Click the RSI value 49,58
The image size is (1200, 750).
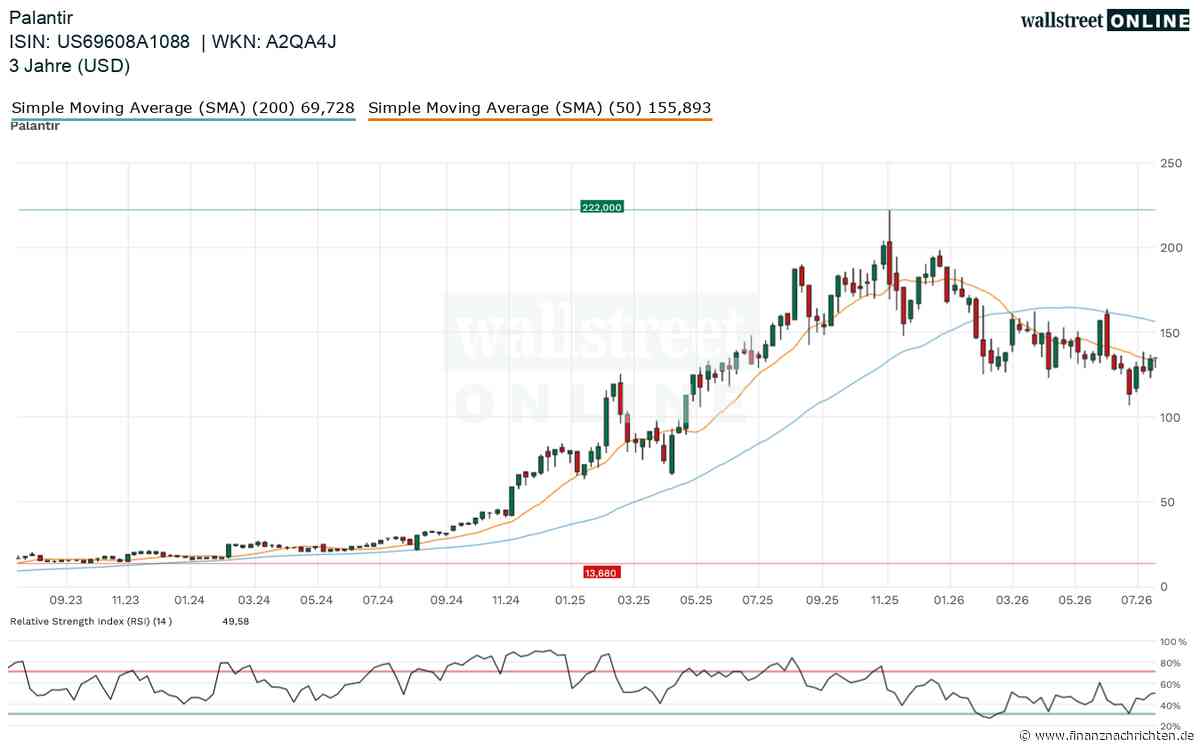pos(234,621)
